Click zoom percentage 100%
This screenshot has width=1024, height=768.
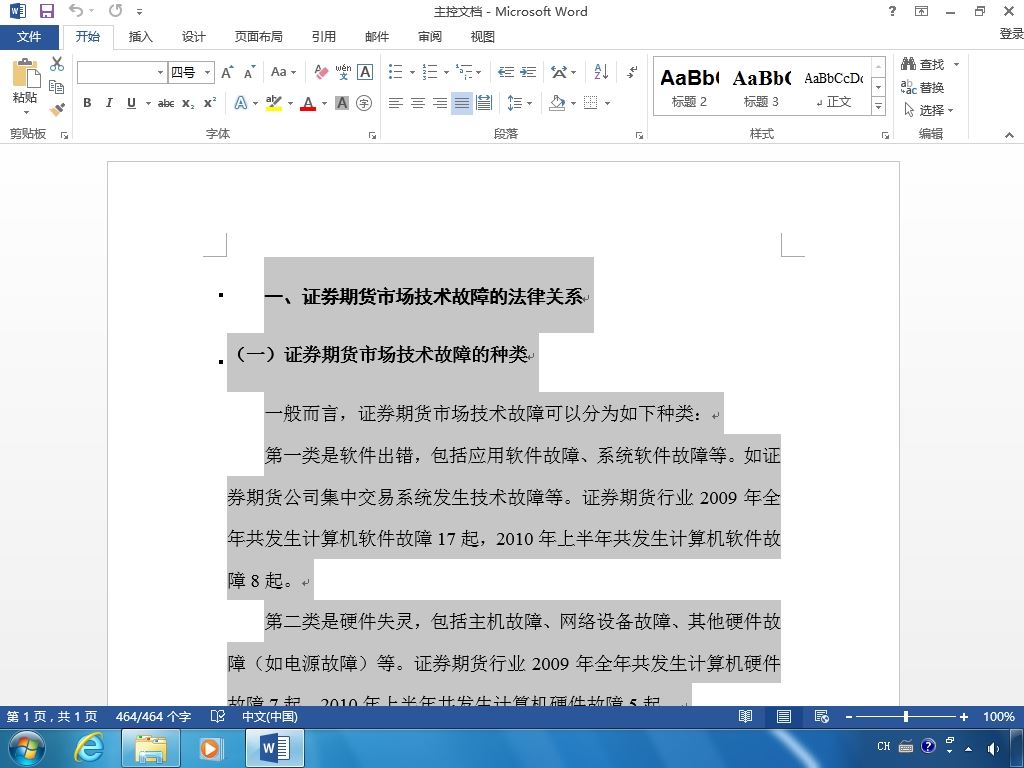tap(999, 716)
